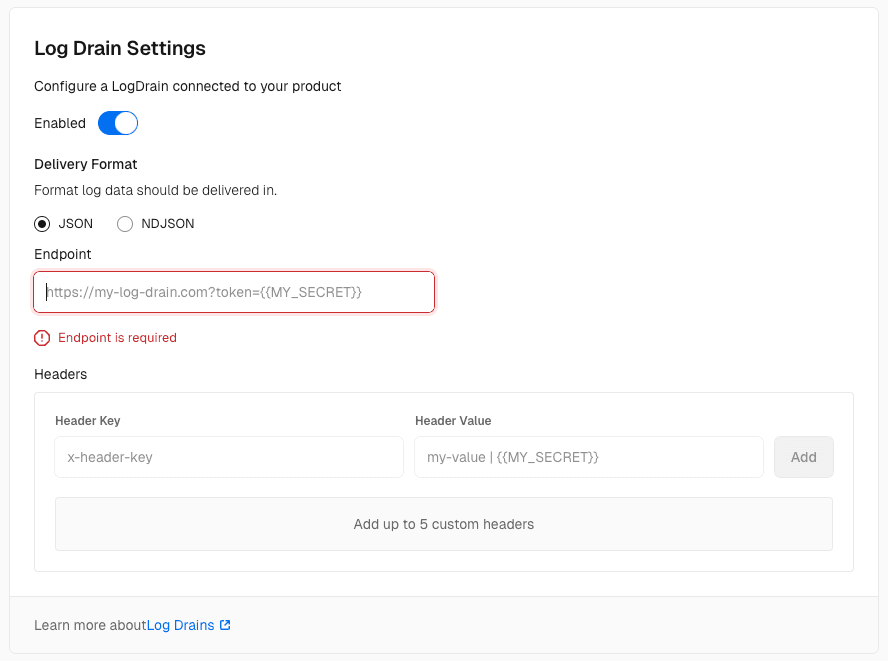888x661 pixels.
Task: Select the JSON radio button
Action: click(x=42, y=224)
